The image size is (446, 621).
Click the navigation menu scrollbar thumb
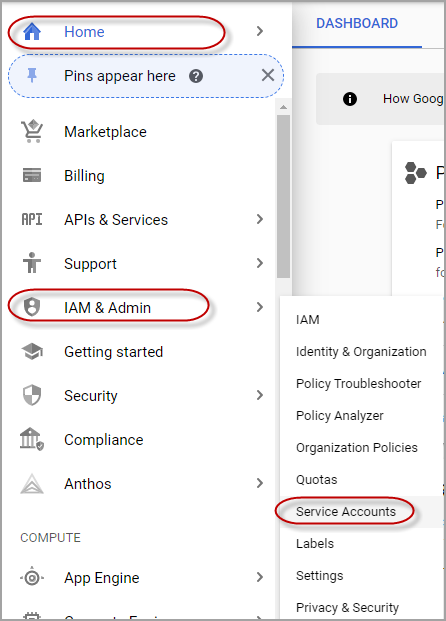(283, 196)
